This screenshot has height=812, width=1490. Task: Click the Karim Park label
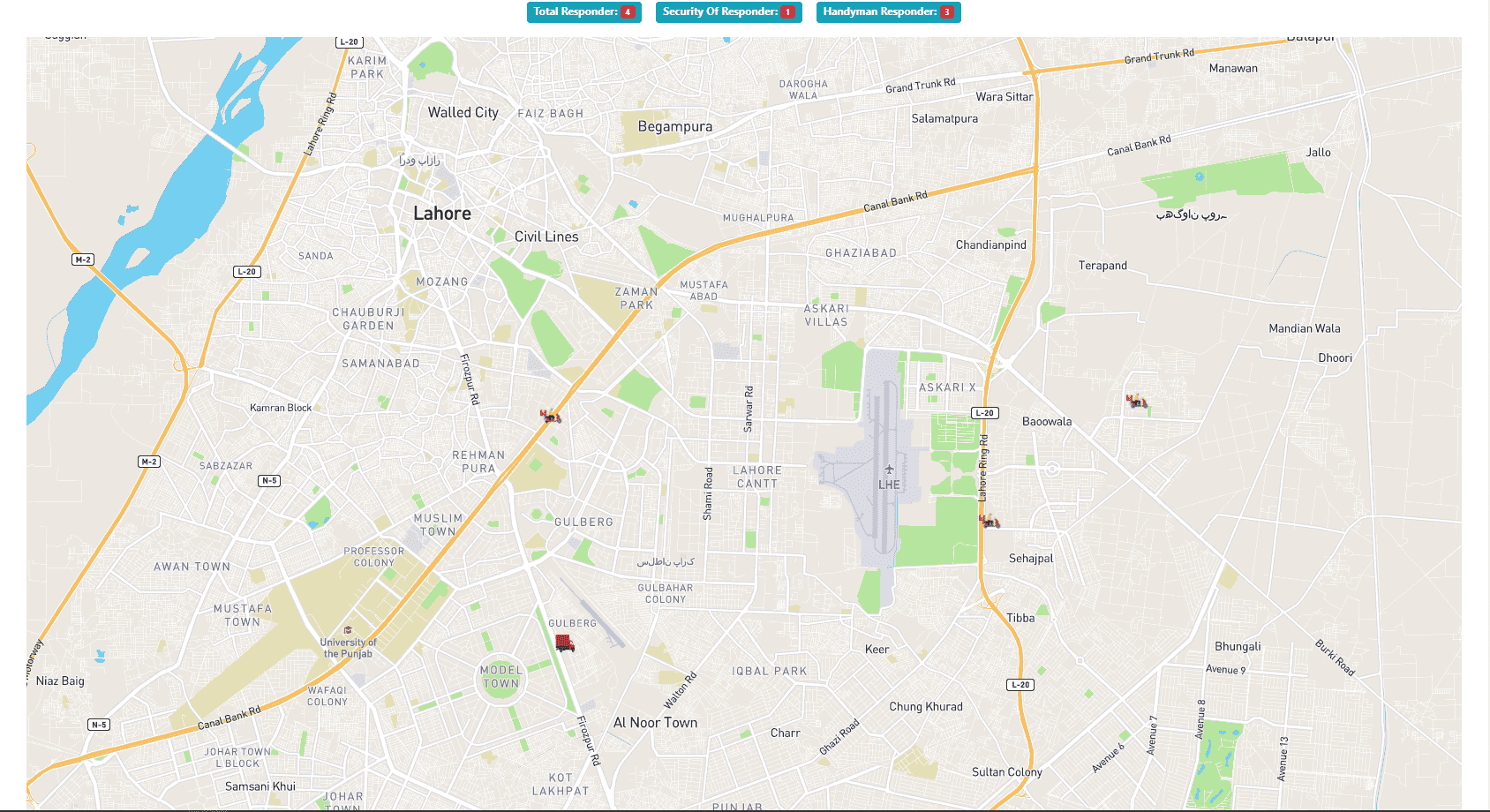[x=367, y=68]
